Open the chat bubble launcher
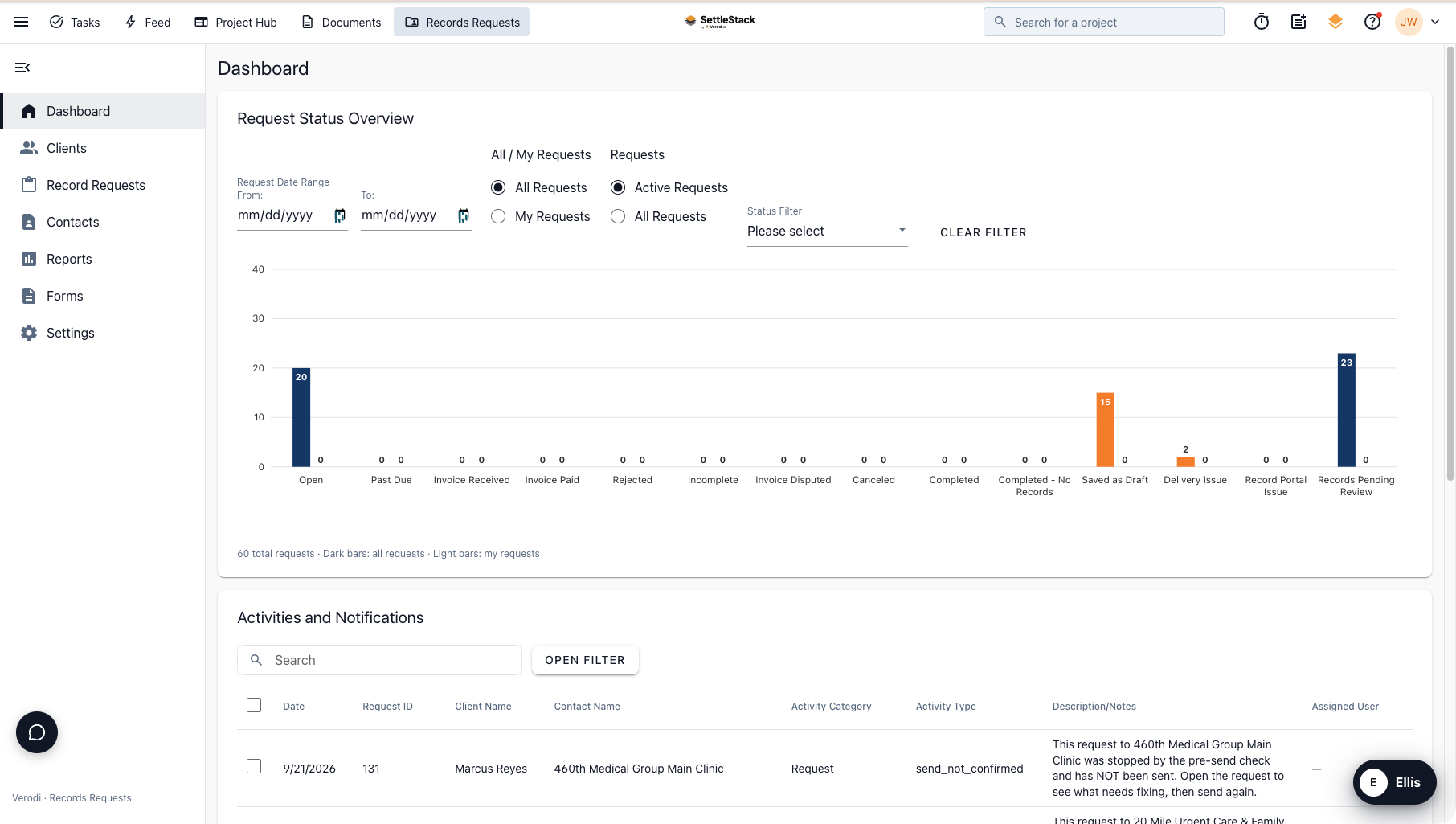 click(37, 732)
